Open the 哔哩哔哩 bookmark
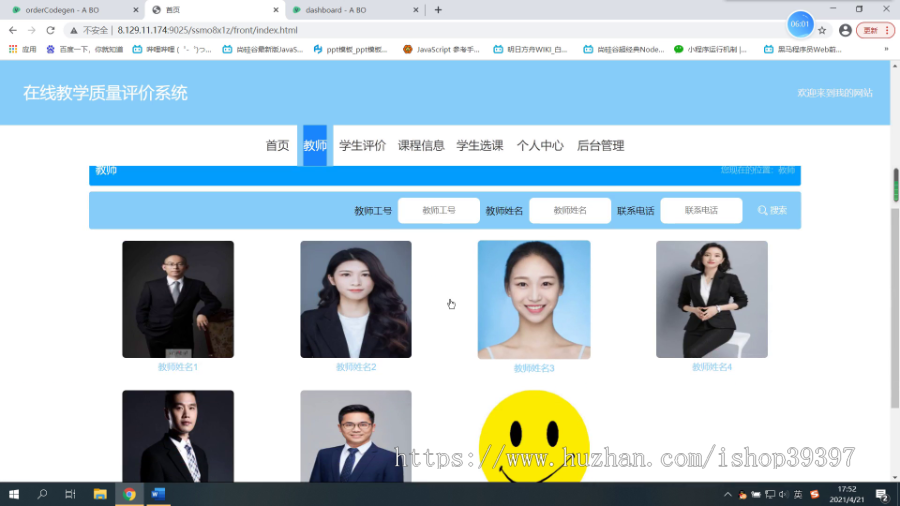This screenshot has width=900, height=506. click(172, 49)
